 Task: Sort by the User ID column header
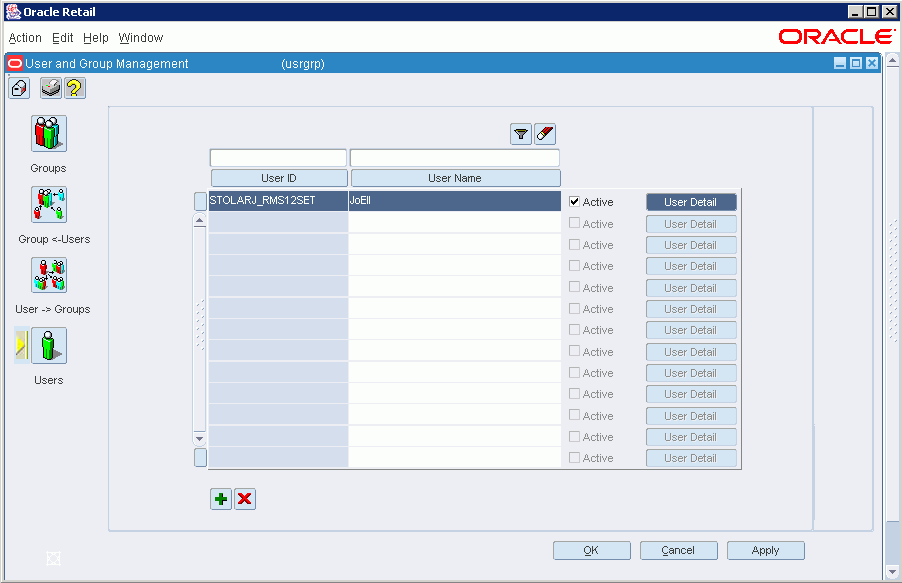(x=279, y=178)
